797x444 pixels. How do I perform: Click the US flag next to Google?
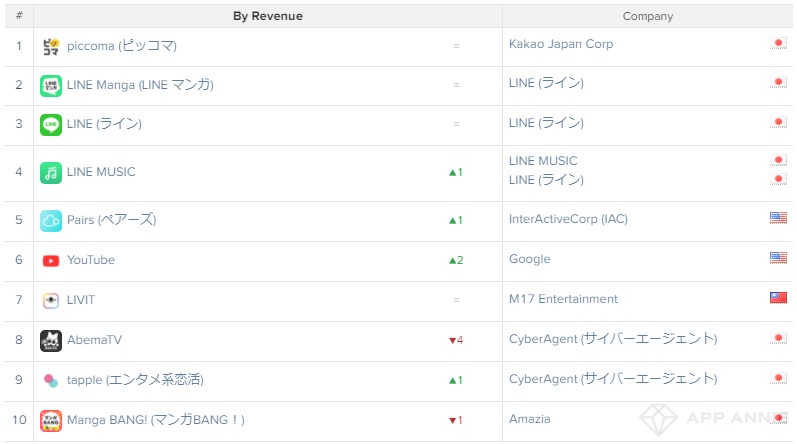tap(778, 258)
